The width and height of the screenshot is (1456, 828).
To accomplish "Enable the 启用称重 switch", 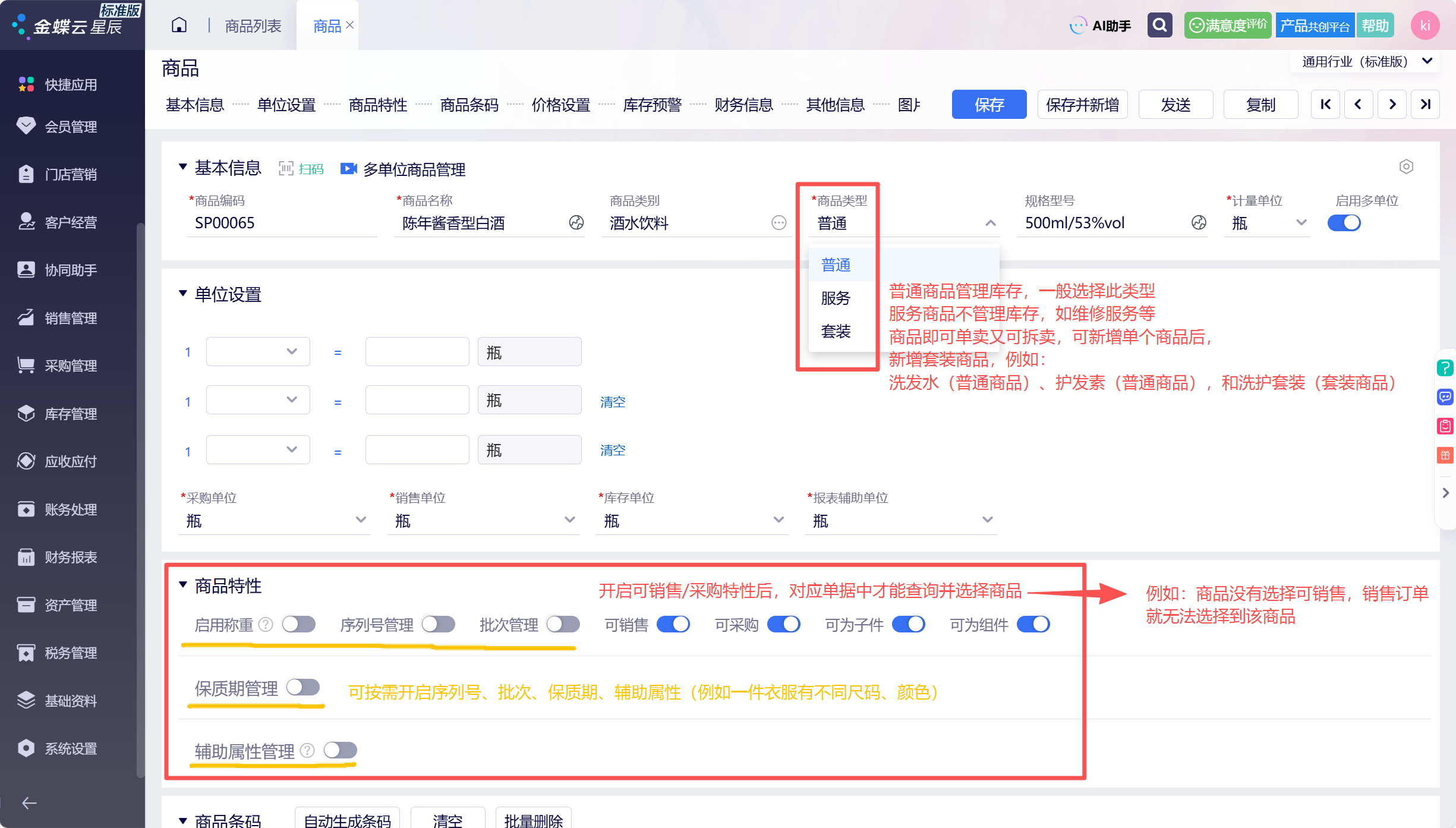I will click(x=298, y=624).
